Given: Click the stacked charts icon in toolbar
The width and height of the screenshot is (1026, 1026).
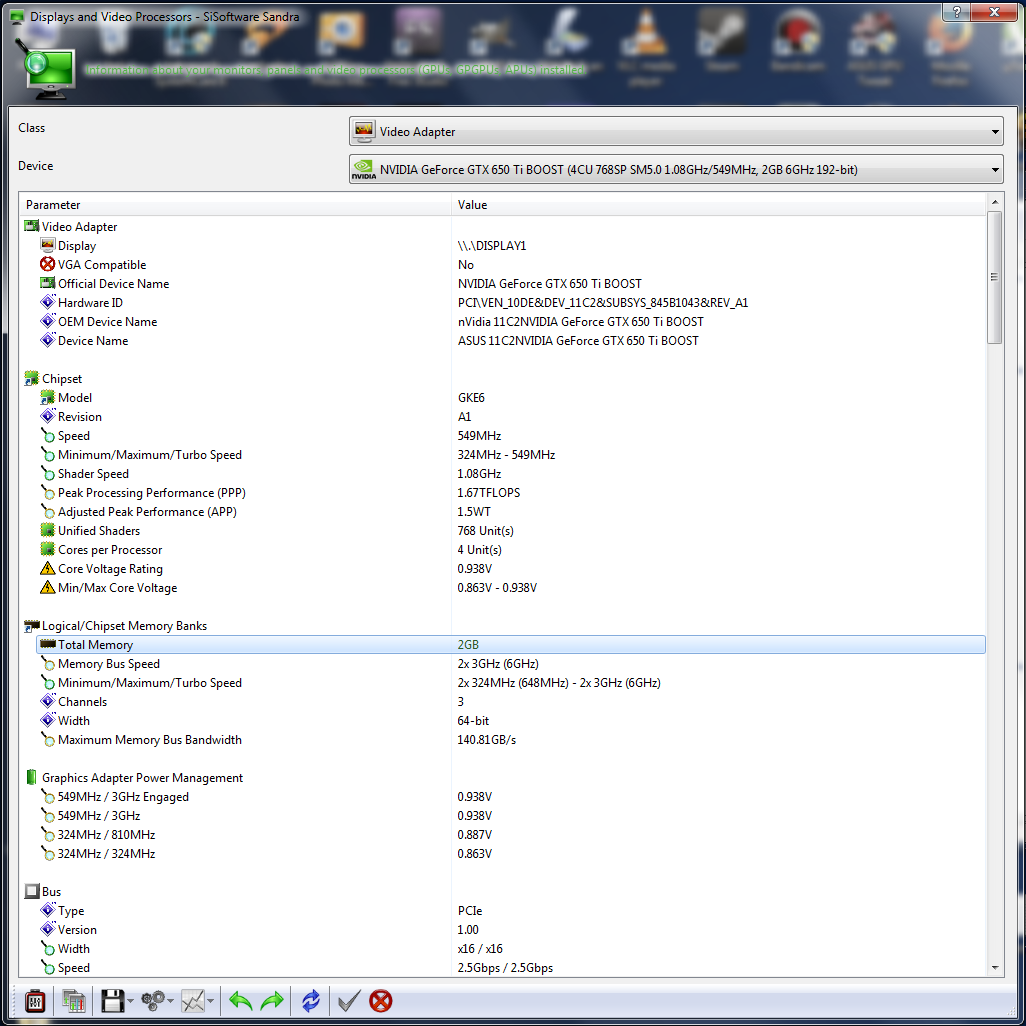Looking at the screenshot, I should click(73, 1000).
